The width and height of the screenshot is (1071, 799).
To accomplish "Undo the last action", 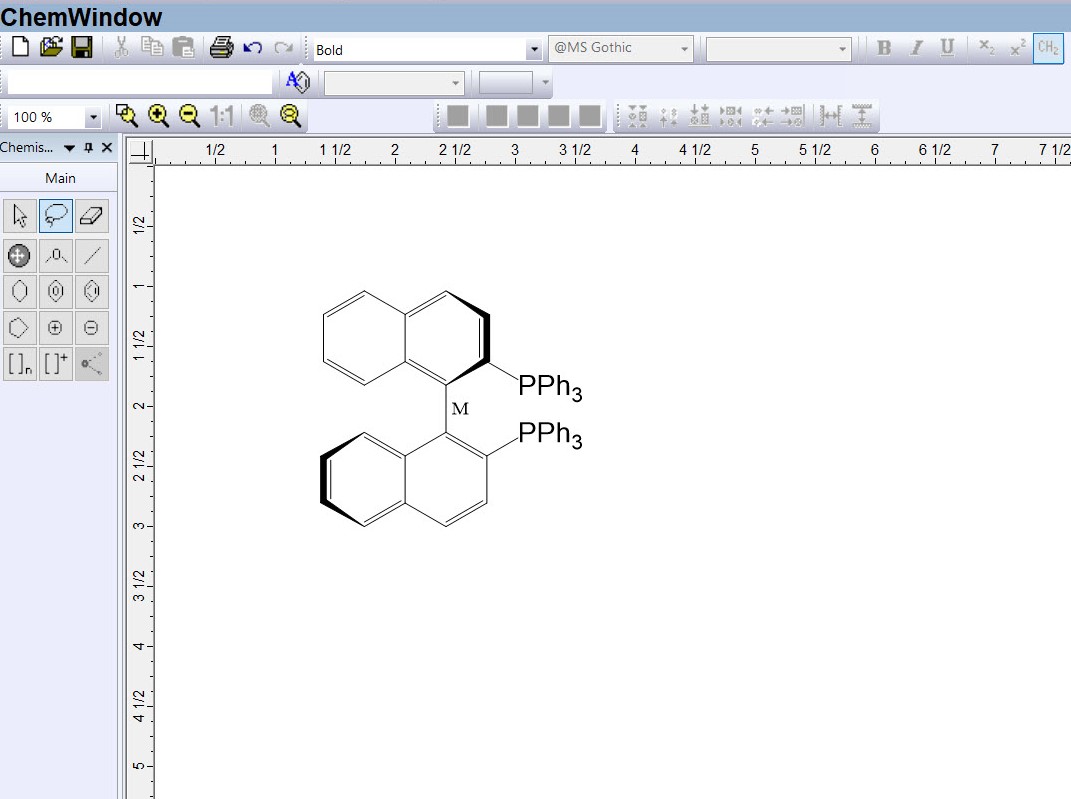I will pyautogui.click(x=252, y=48).
